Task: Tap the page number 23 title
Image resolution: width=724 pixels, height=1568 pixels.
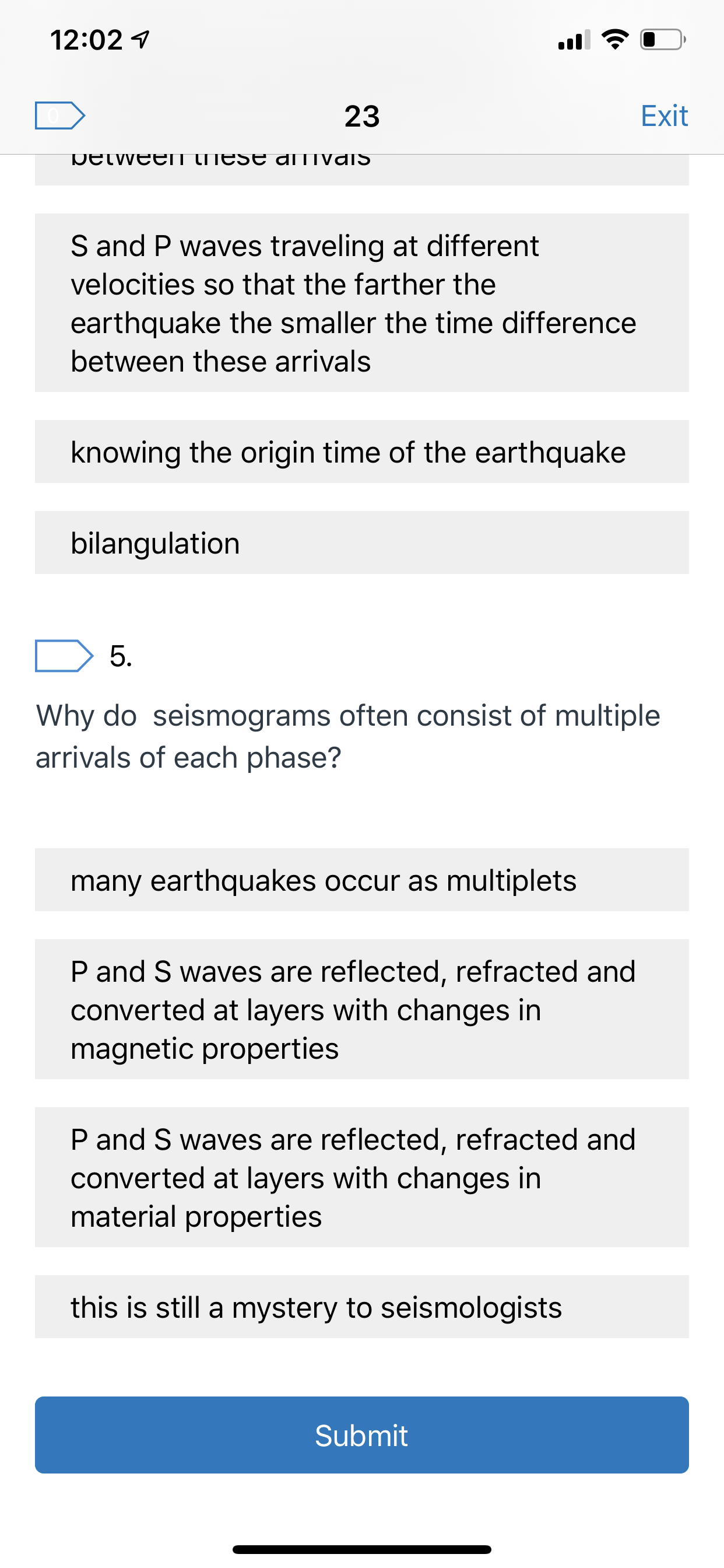Action: coord(362,116)
